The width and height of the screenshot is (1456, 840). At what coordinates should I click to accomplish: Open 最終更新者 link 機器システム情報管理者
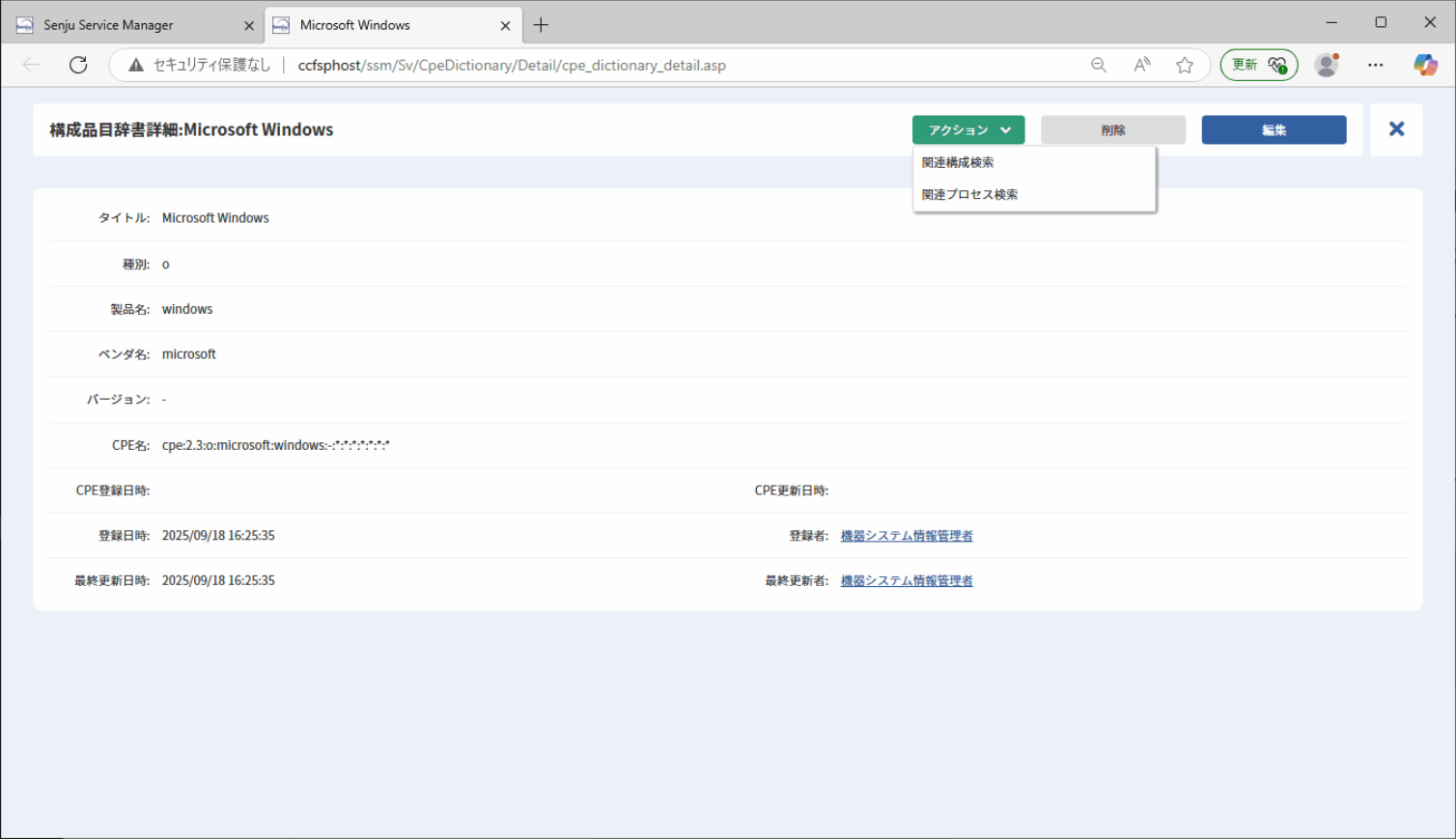coord(907,581)
